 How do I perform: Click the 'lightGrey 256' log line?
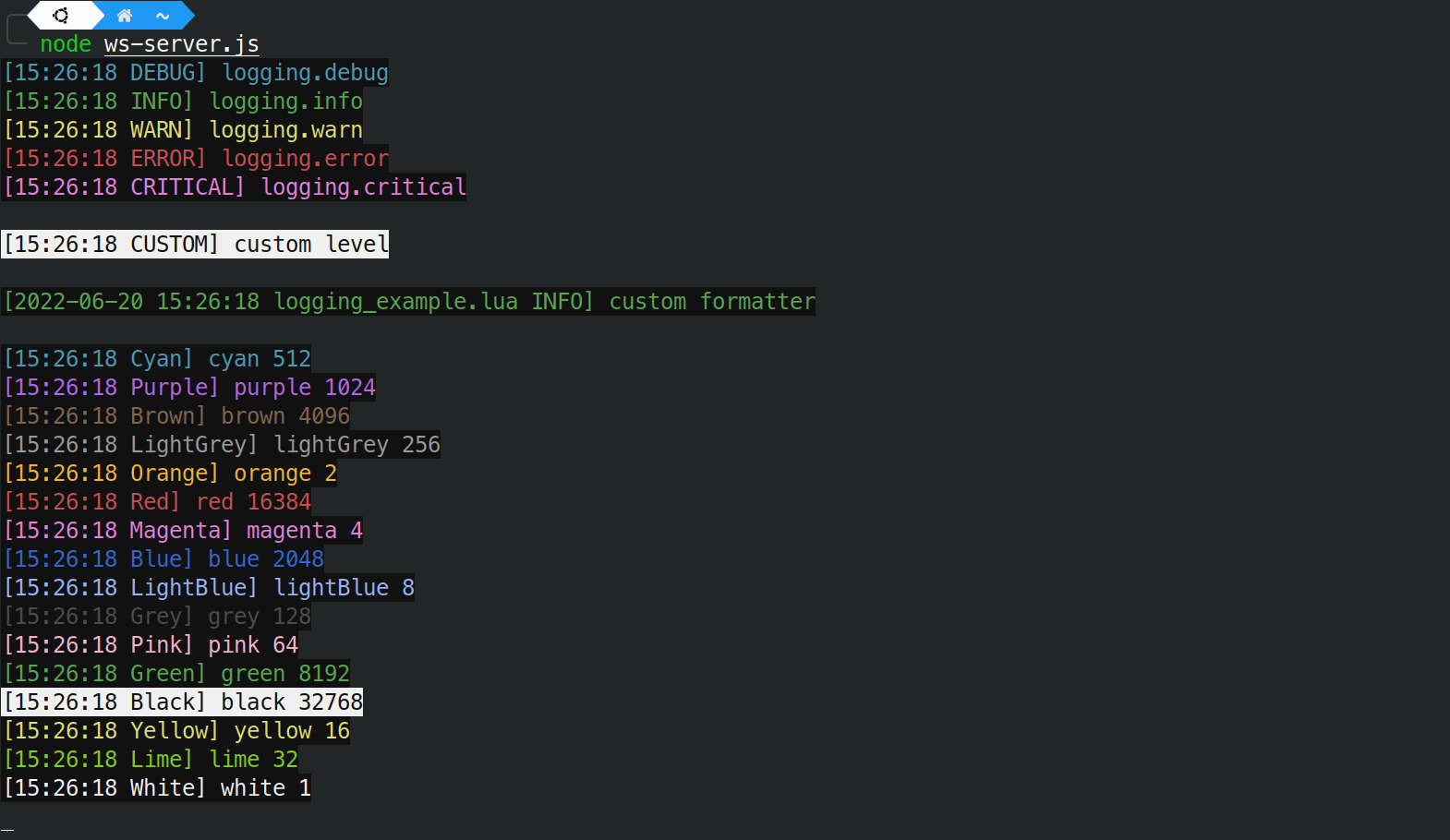pos(222,444)
